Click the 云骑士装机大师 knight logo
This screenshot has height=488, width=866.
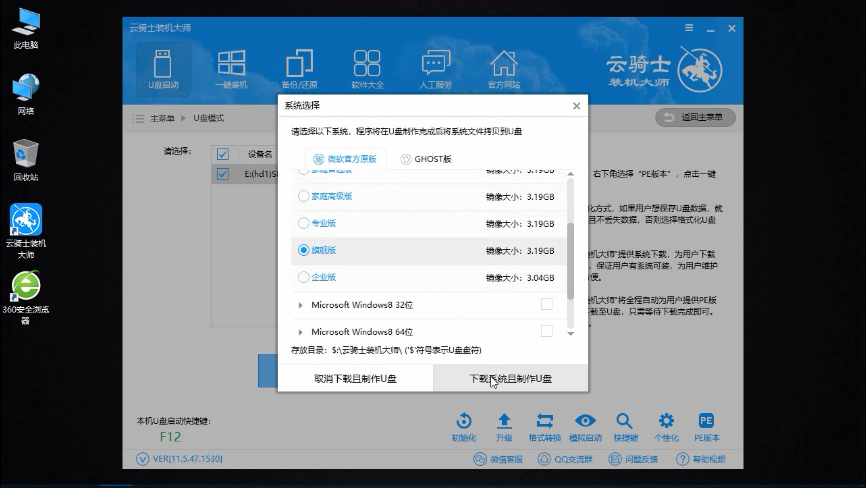coord(700,70)
